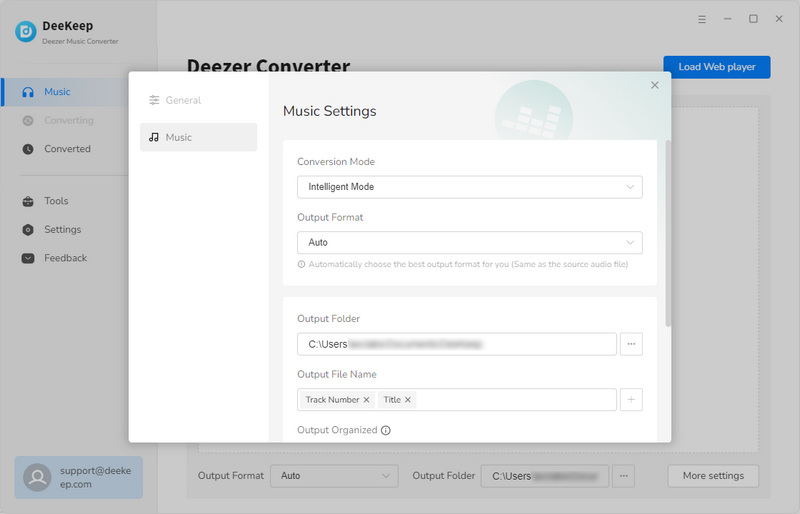This screenshot has width=800, height=514.
Task: Click the music note icon in dialog
Action: tap(154, 137)
